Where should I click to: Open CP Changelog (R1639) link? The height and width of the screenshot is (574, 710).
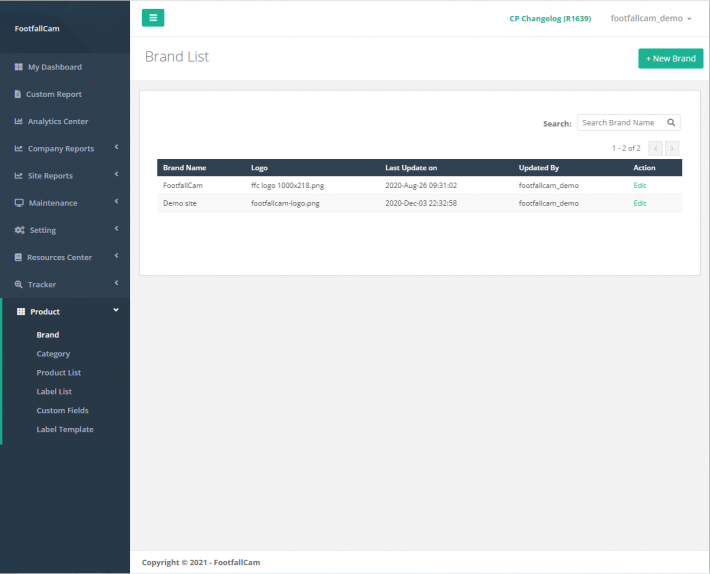(x=550, y=19)
